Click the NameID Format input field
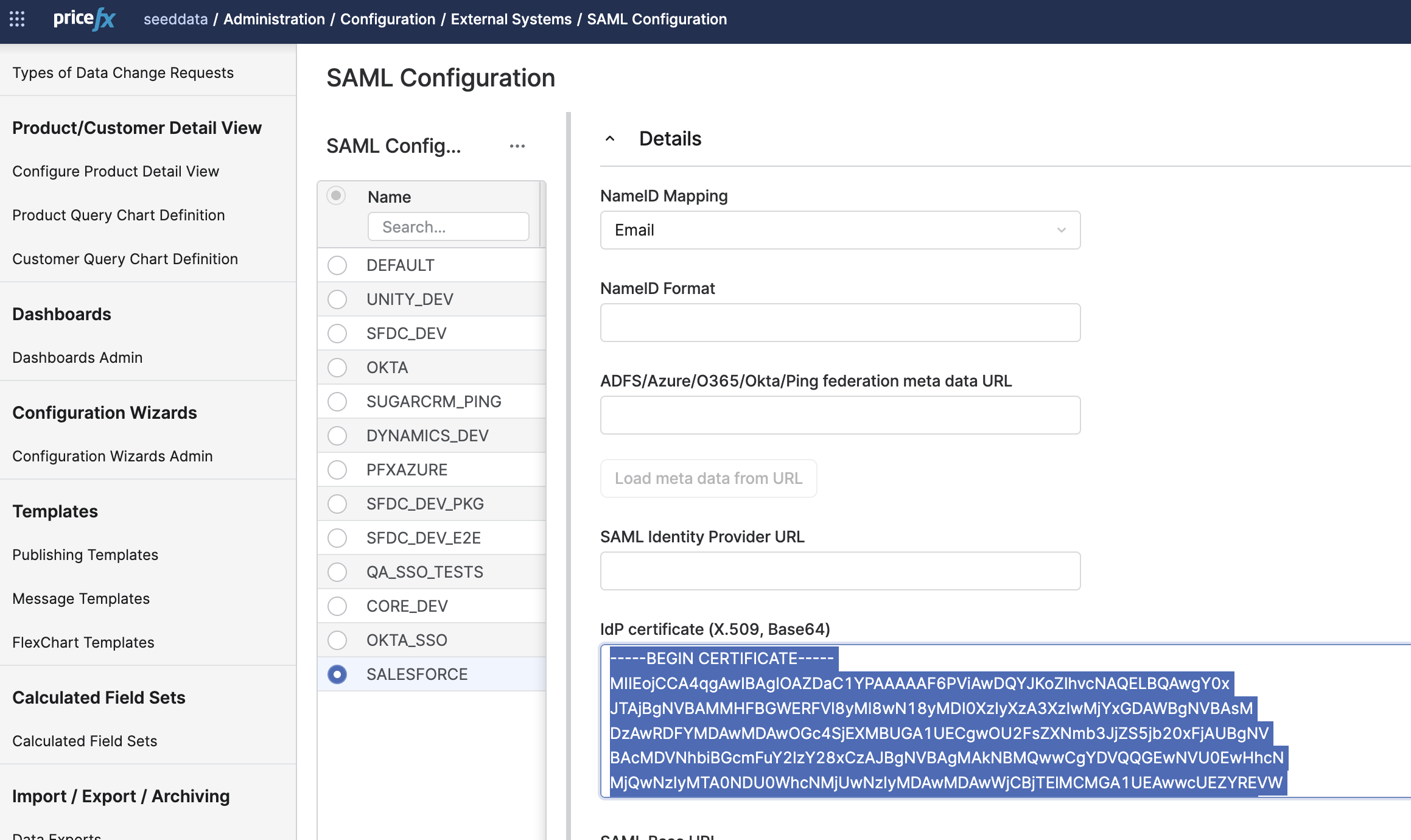Viewport: 1411px width, 840px height. point(840,323)
